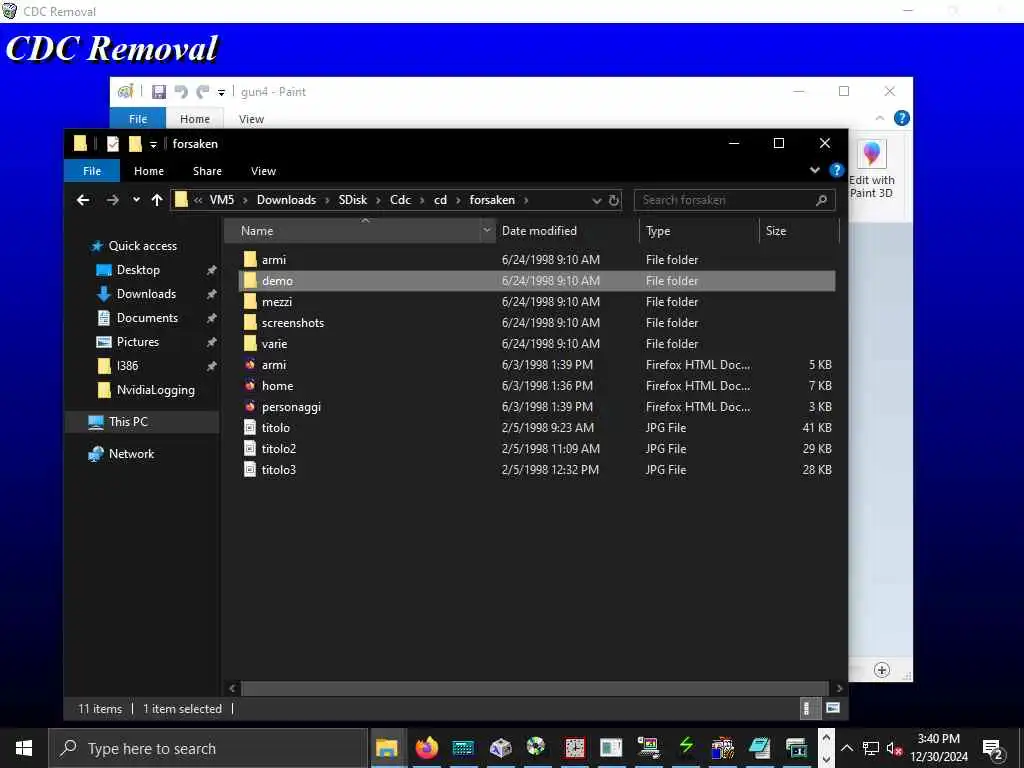This screenshot has height=768, width=1024.
Task: Click Undo icon in Paint title bar
Action: (x=181, y=92)
